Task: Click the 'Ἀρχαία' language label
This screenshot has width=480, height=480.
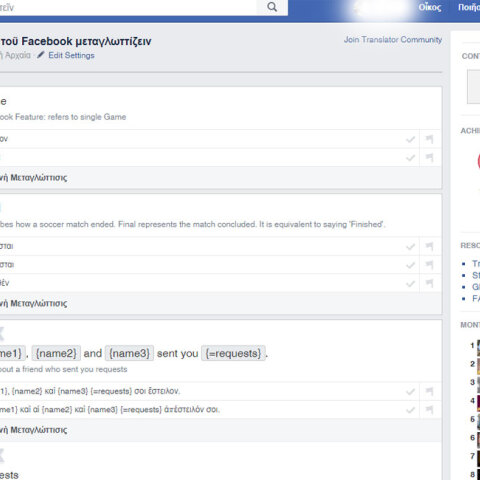Action: 18,55
